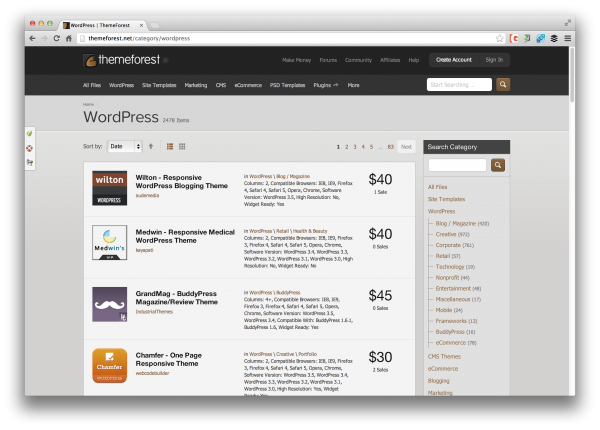Click the Next page button

click(406, 147)
